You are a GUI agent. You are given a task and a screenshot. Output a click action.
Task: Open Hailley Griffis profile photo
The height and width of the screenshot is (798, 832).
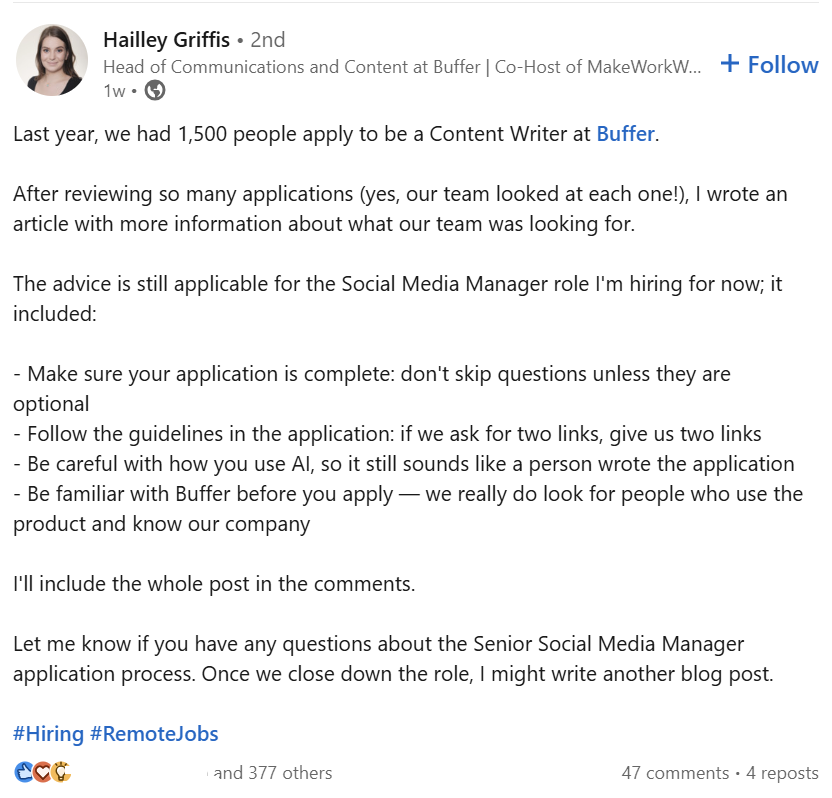[52, 60]
